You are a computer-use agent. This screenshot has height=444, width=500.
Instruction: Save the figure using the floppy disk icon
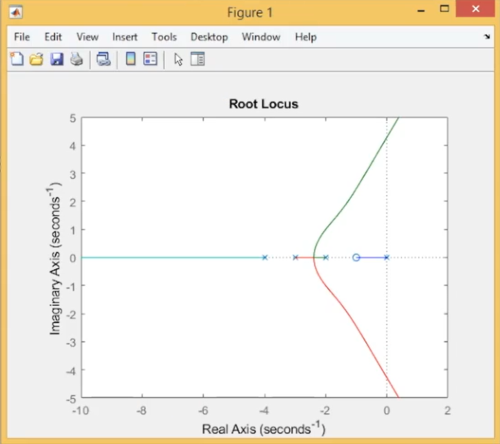pyautogui.click(x=57, y=59)
